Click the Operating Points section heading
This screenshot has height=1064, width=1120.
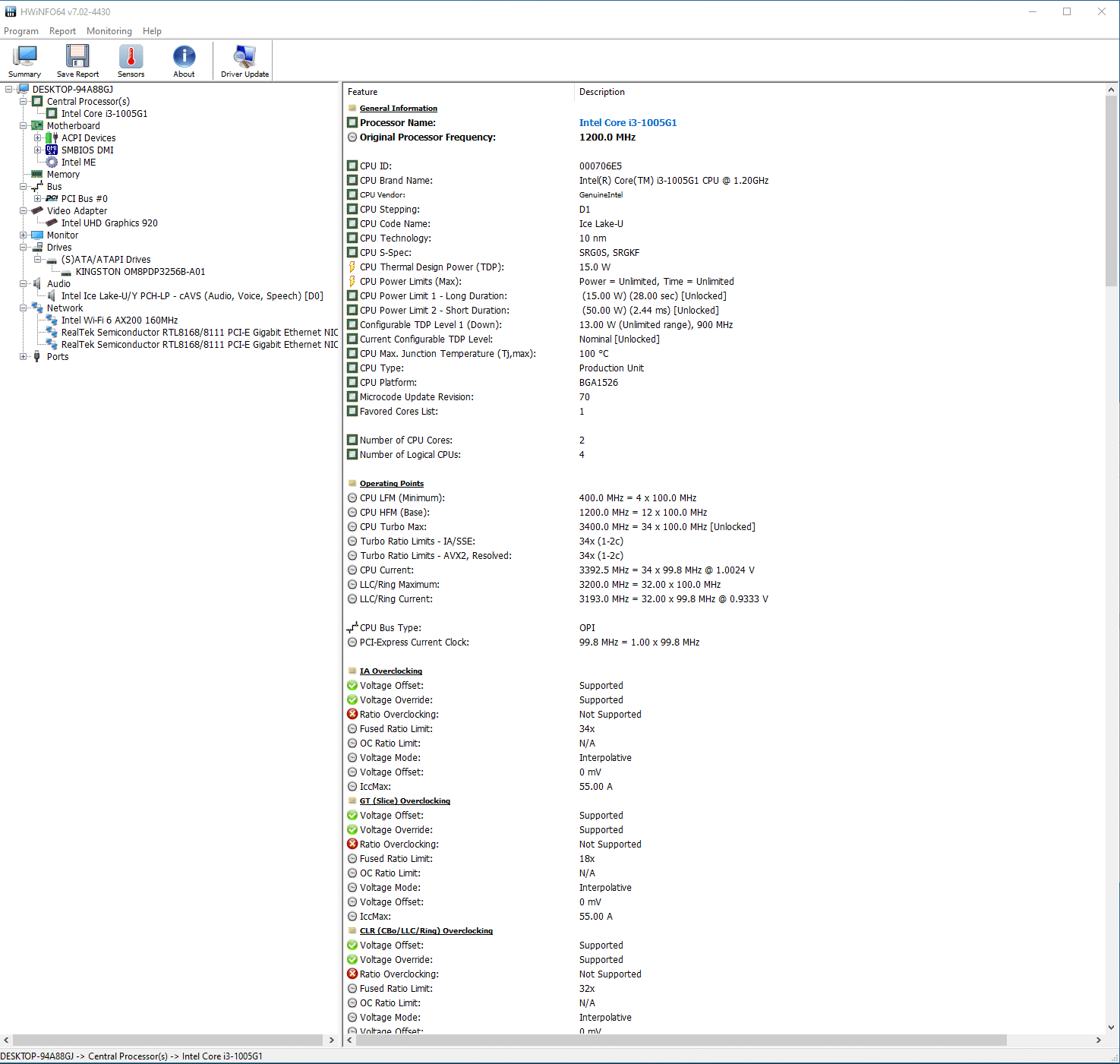pyautogui.click(x=392, y=483)
